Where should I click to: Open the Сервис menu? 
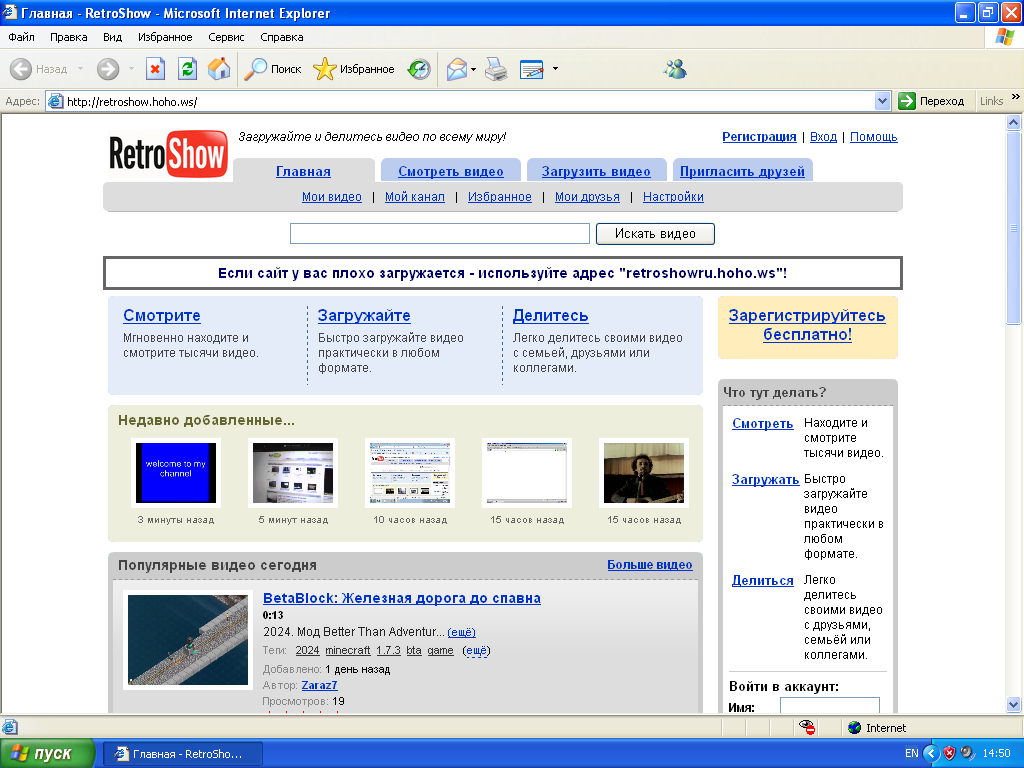coord(226,37)
